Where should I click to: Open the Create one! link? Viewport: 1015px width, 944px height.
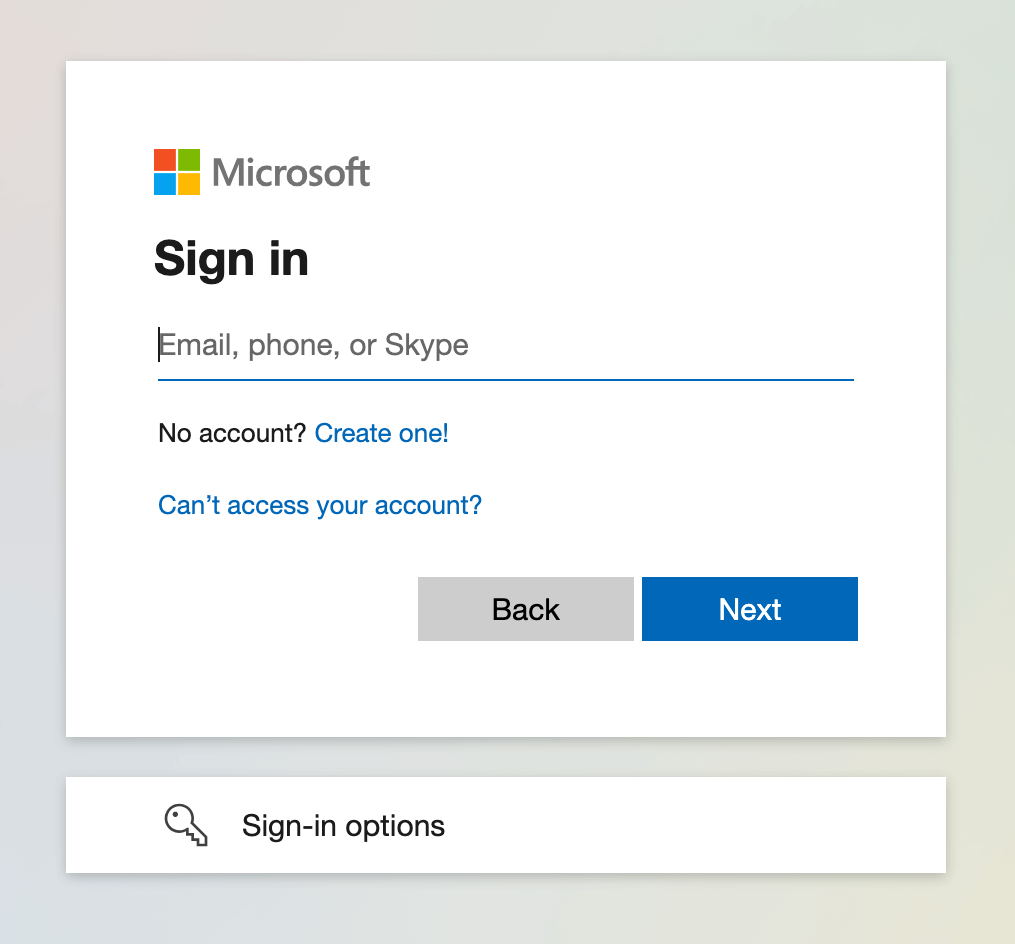[x=381, y=433]
